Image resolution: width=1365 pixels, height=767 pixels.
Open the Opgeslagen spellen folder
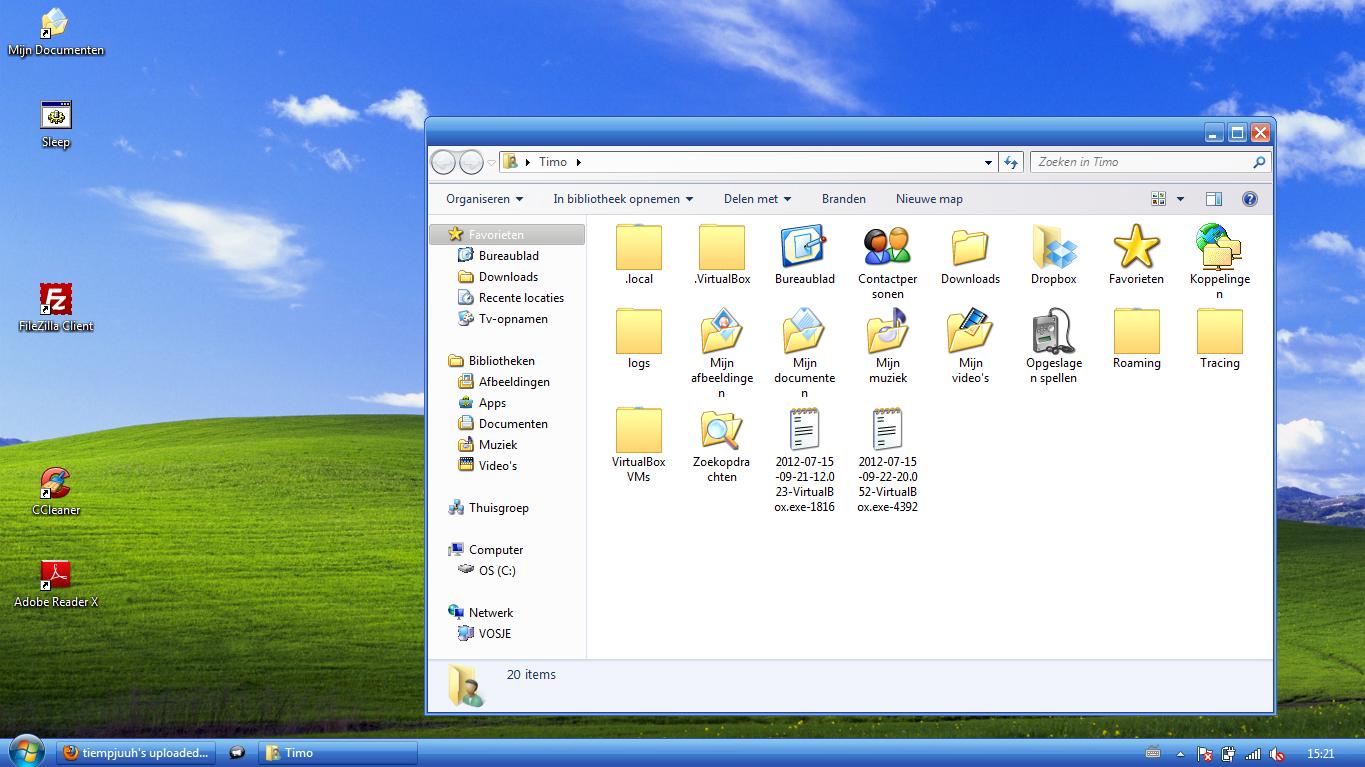1054,346
